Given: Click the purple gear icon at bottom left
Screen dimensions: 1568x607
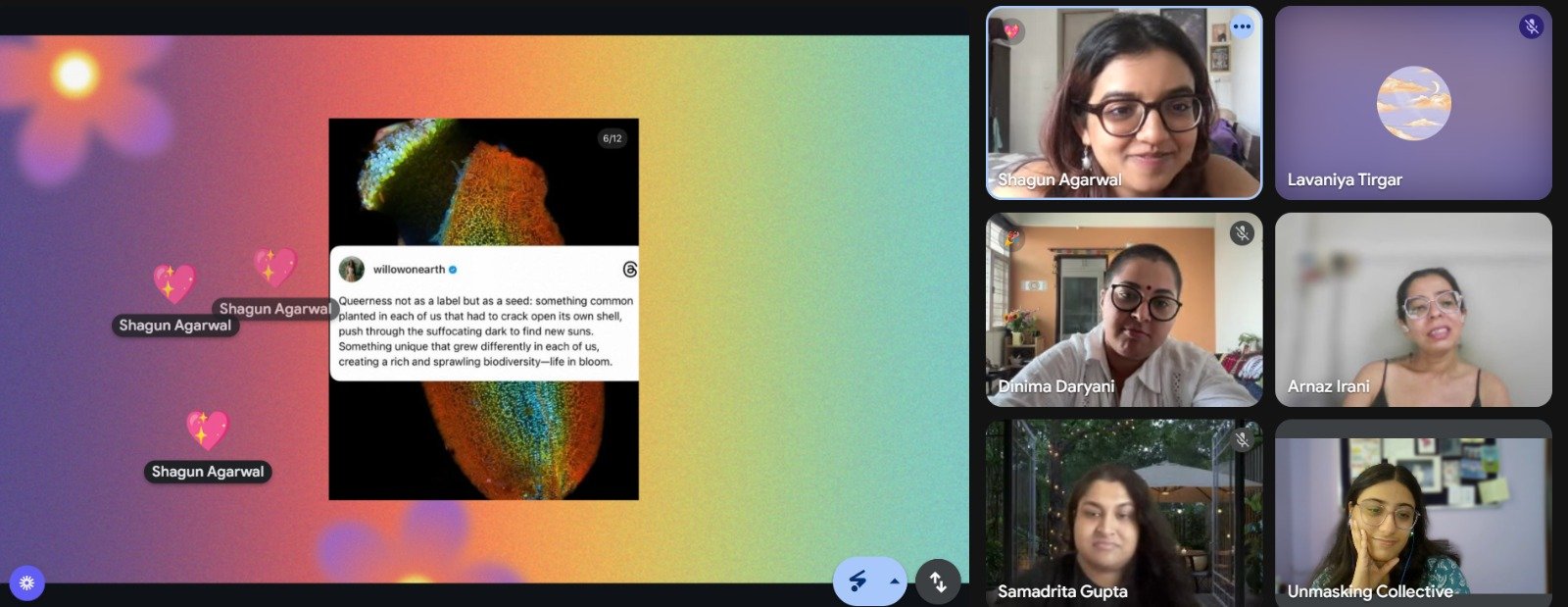Looking at the screenshot, I should [26, 582].
